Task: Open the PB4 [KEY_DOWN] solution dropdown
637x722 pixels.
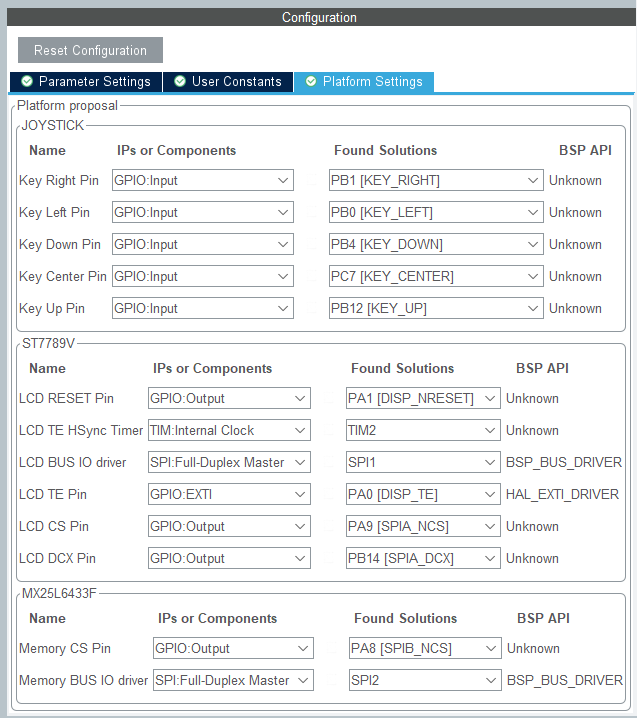Action: (x=436, y=244)
